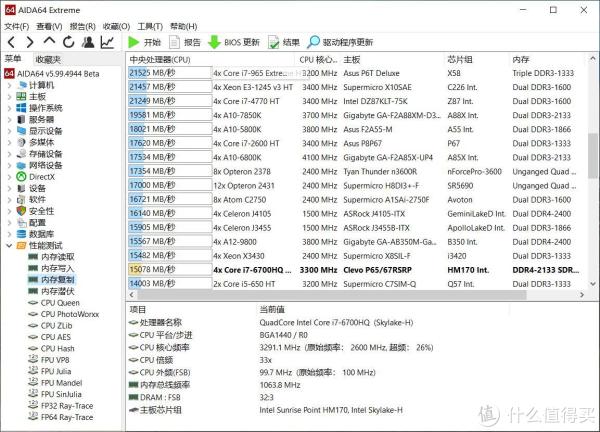Select 设备 icon in tree
The width and height of the screenshot is (600, 432).
coord(21,188)
